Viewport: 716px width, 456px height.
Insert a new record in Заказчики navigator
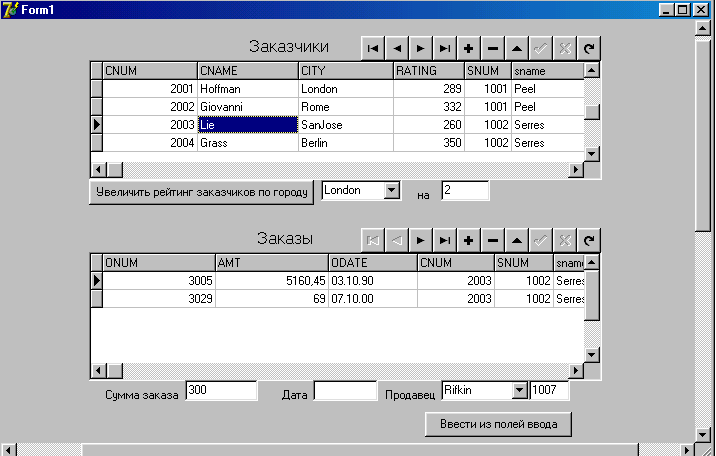469,48
